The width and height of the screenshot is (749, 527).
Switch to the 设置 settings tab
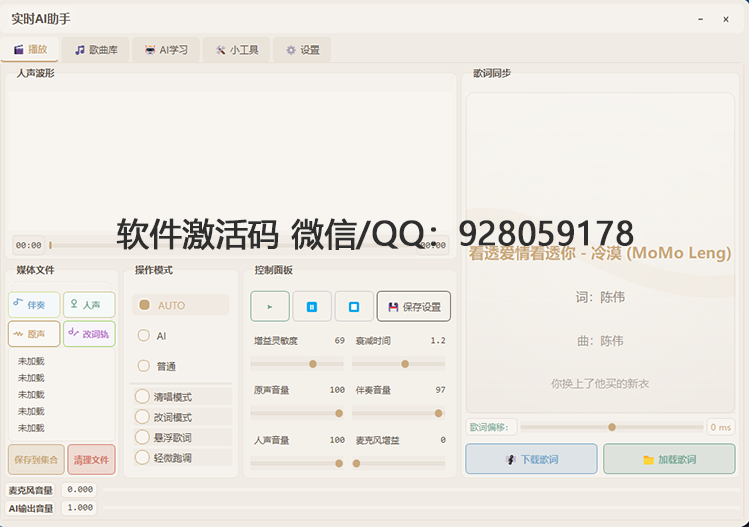pyautogui.click(x=302, y=49)
